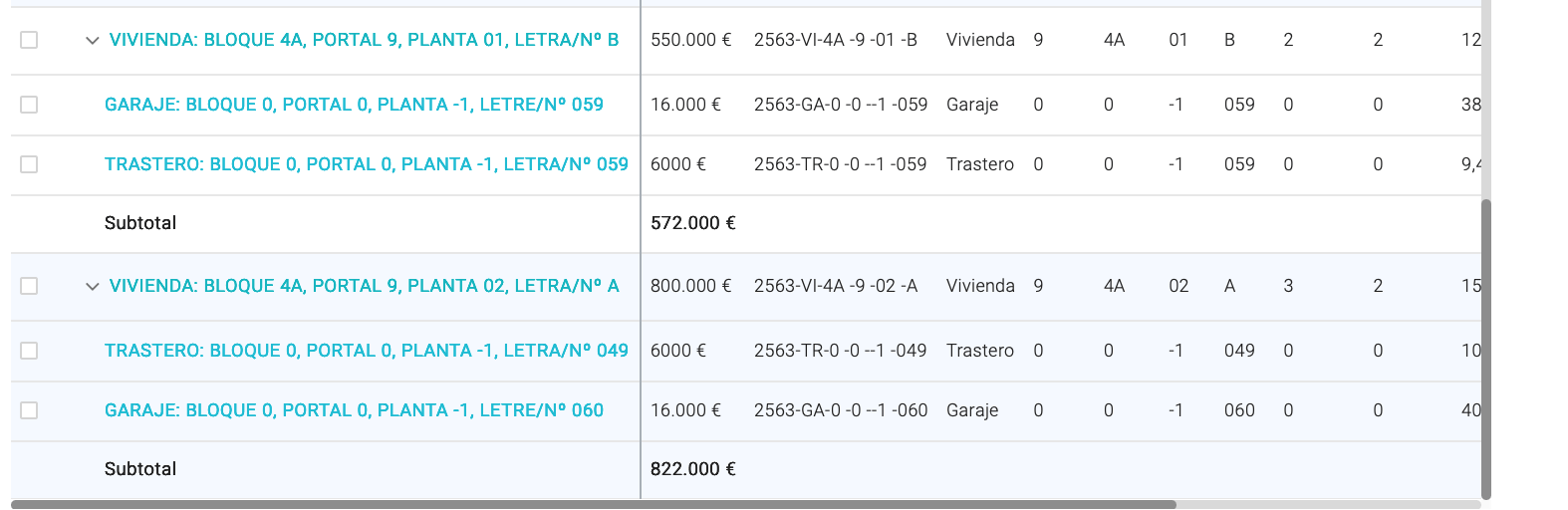Tick the checkbox for Vivienda Planta 02 Letra A
Viewport: 1568px width, 510px height.
[x=29, y=286]
